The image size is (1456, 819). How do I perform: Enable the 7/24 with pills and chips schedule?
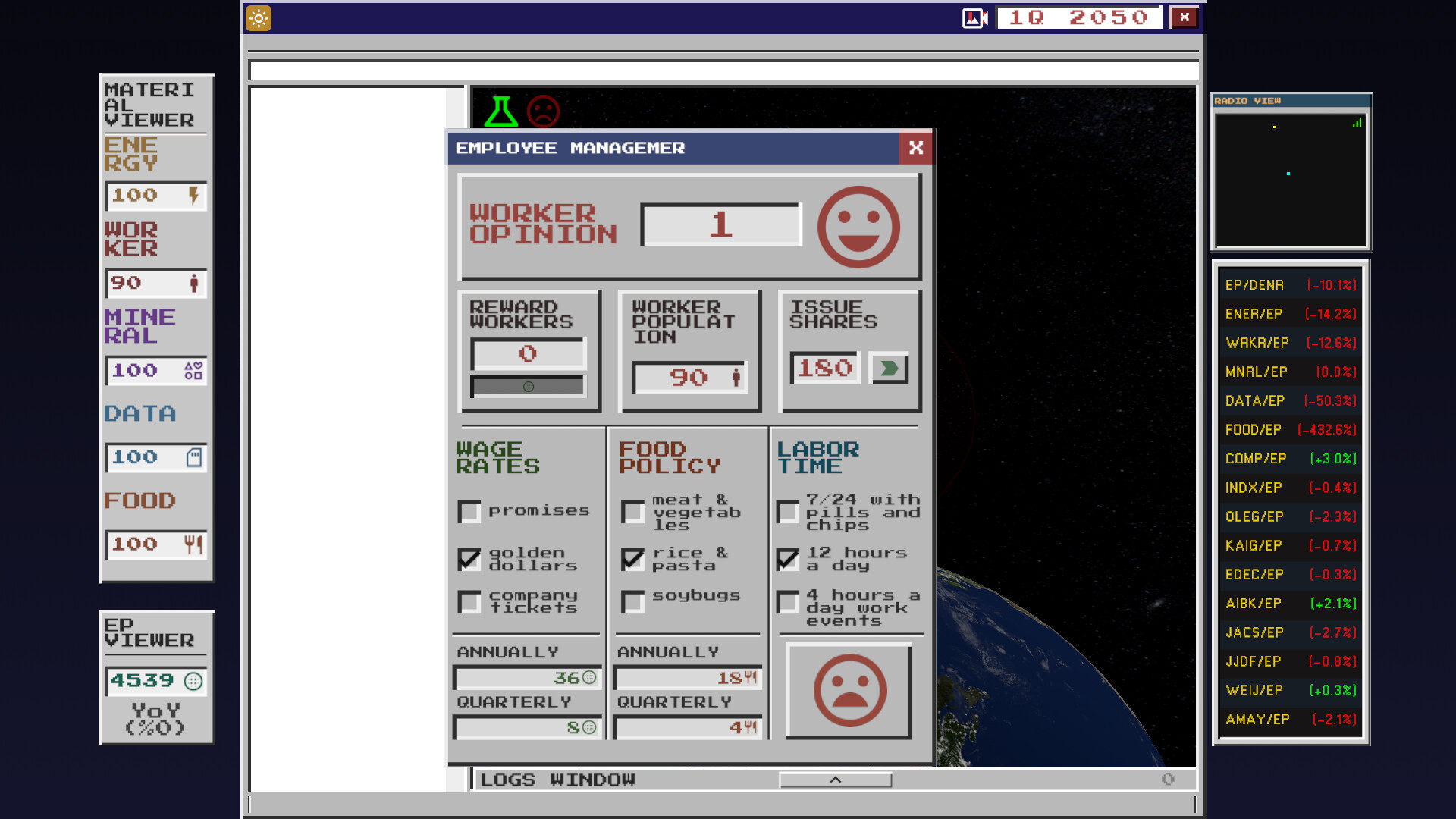click(787, 512)
